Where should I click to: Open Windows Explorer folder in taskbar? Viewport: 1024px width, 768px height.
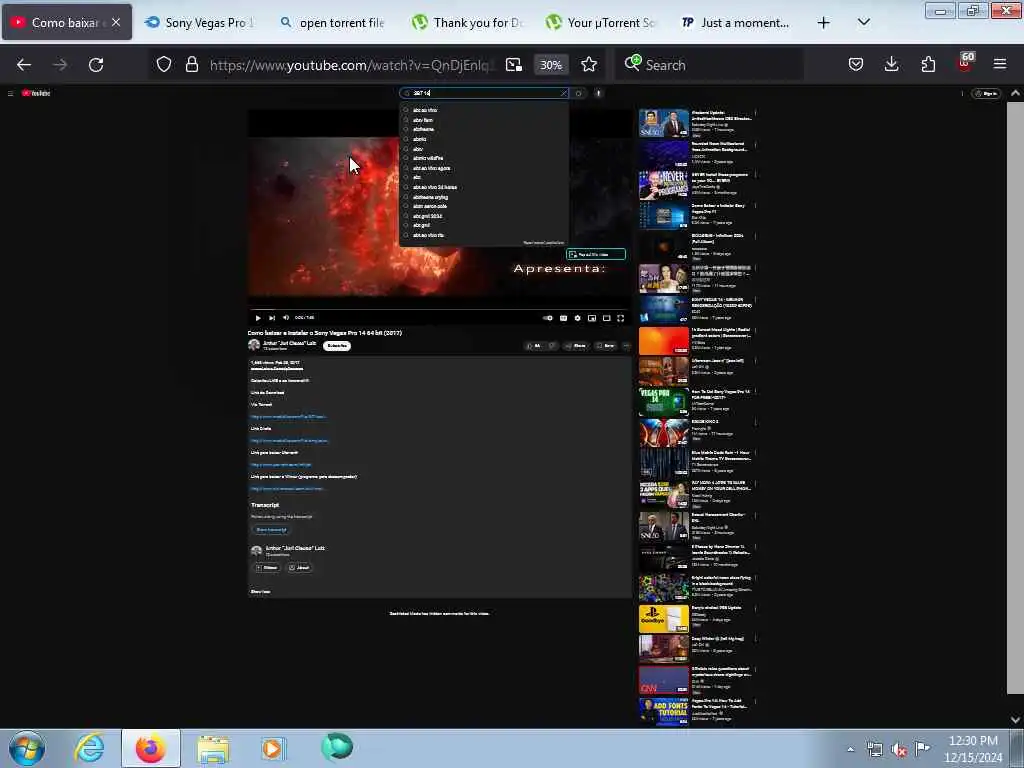(213, 748)
